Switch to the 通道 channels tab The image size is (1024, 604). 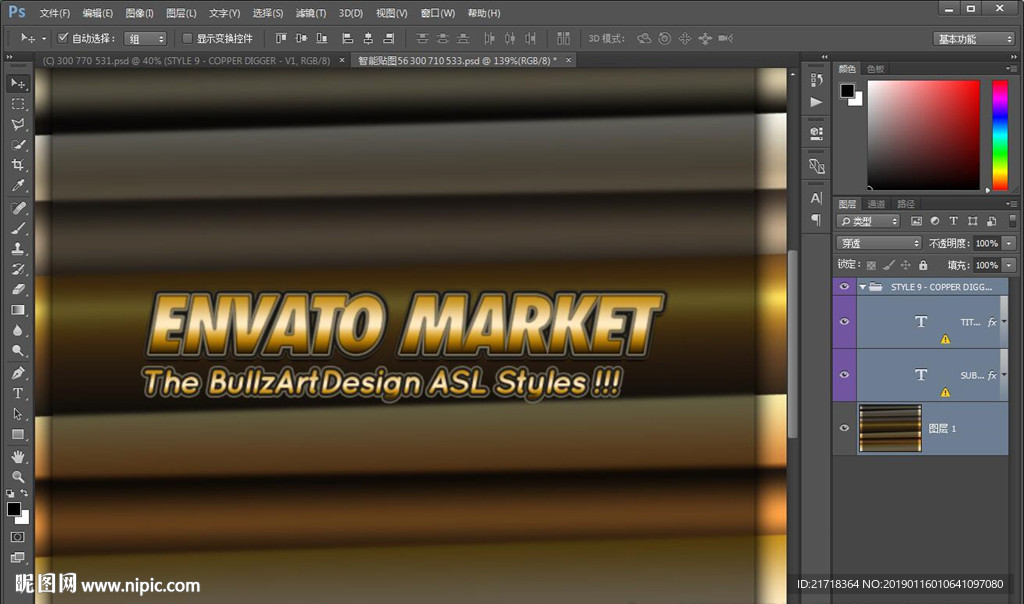click(876, 204)
